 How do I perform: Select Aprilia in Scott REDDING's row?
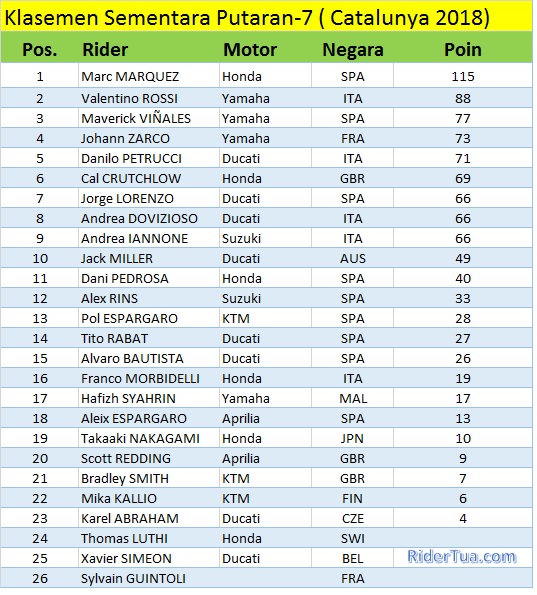pyautogui.click(x=241, y=458)
